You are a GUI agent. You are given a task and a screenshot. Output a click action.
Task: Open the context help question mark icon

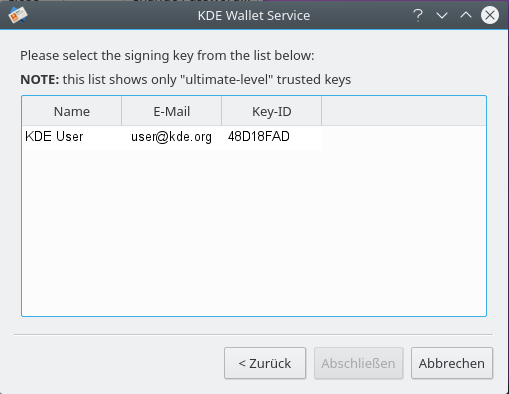tap(418, 15)
